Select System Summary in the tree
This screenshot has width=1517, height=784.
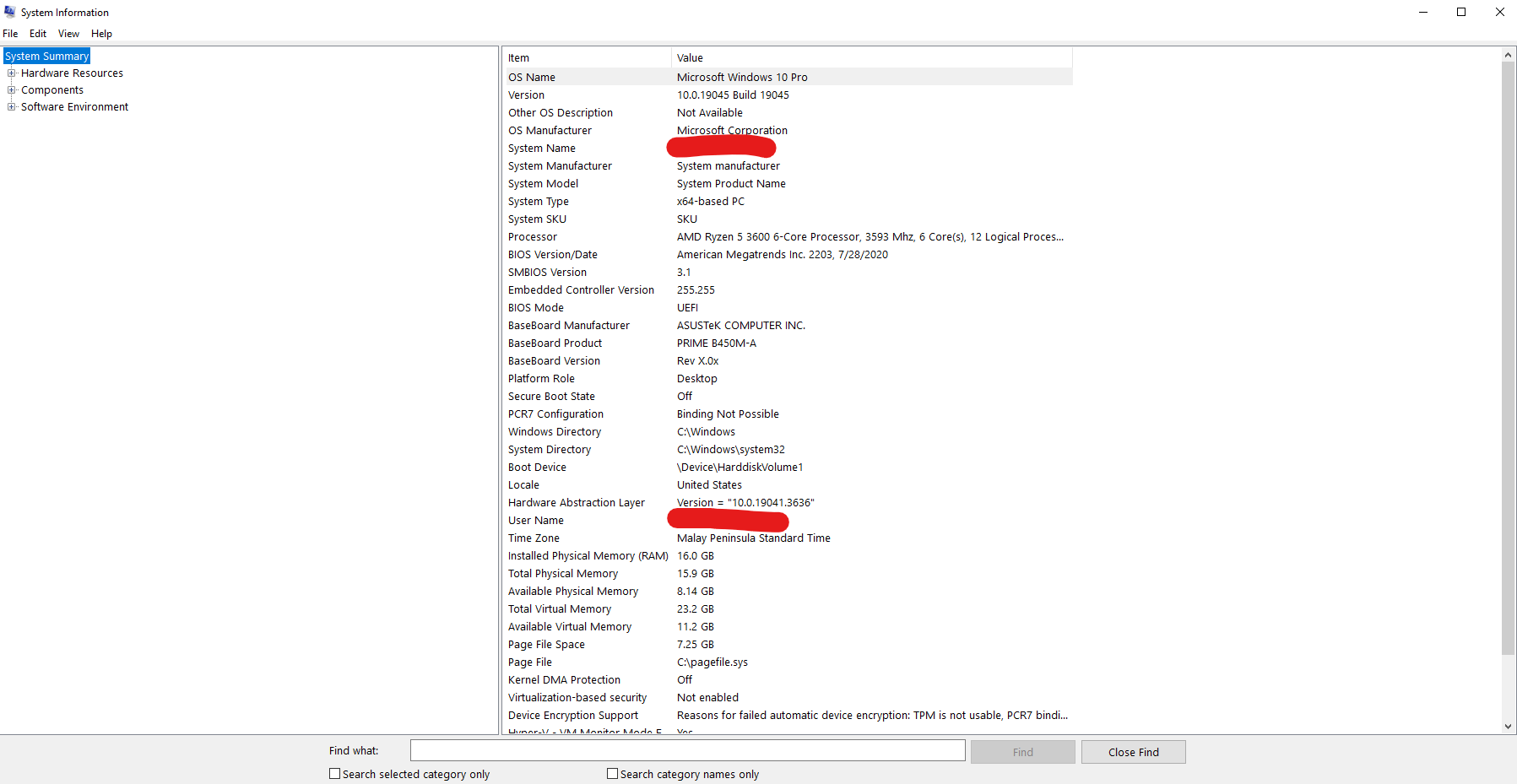47,57
